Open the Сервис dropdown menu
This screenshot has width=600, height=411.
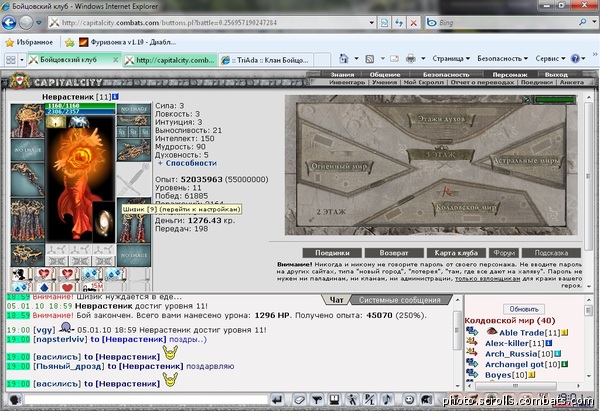coord(550,59)
